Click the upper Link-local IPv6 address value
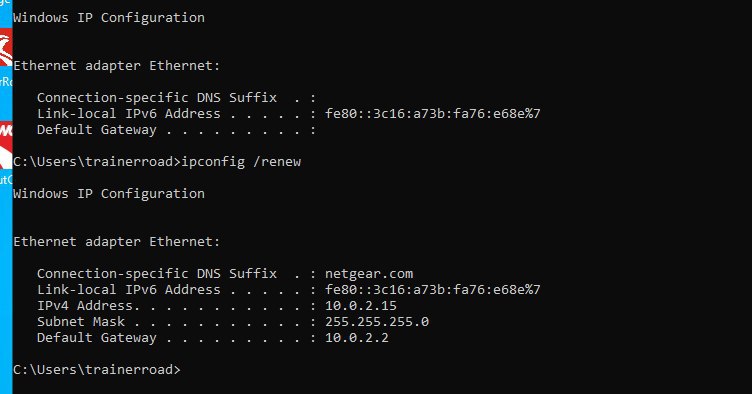The width and height of the screenshot is (752, 394). coord(433,114)
